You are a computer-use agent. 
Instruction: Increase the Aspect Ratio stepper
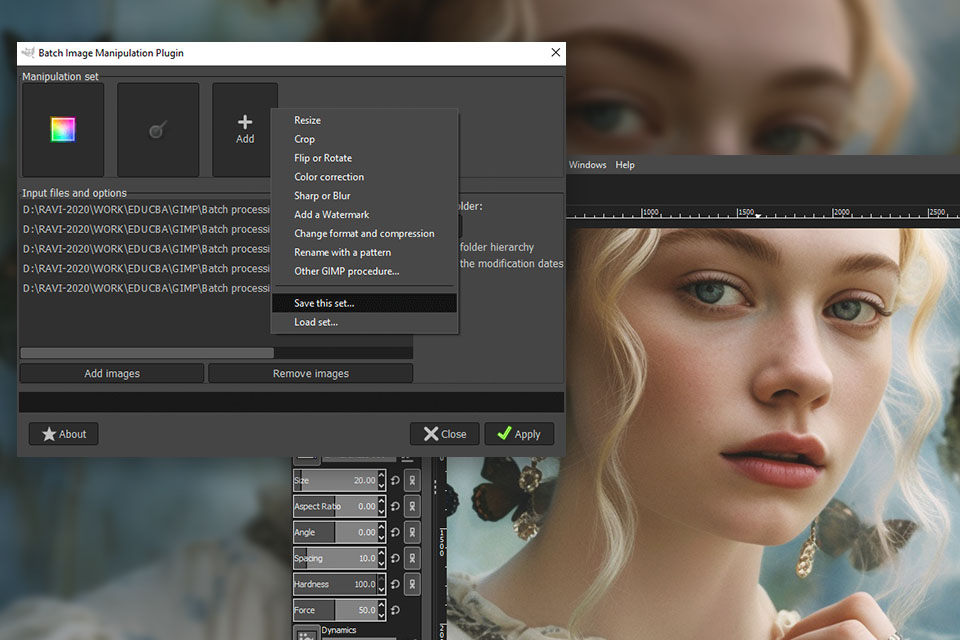click(x=381, y=501)
